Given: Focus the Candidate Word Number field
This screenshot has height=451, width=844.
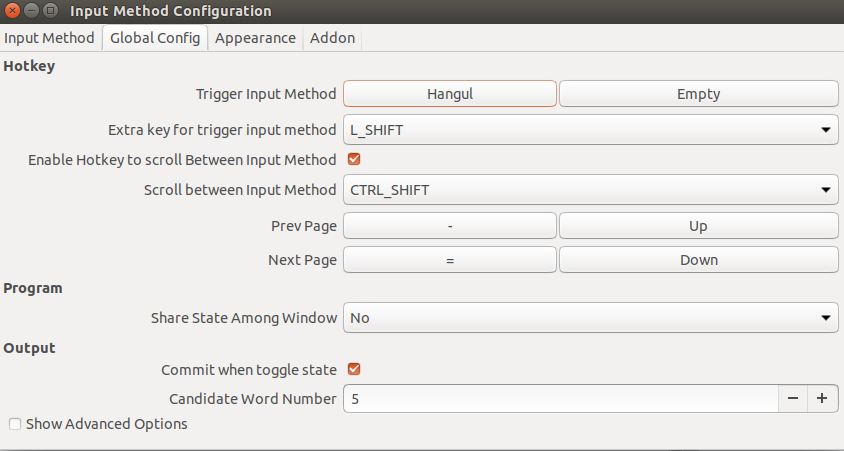Looking at the screenshot, I should pos(561,398).
